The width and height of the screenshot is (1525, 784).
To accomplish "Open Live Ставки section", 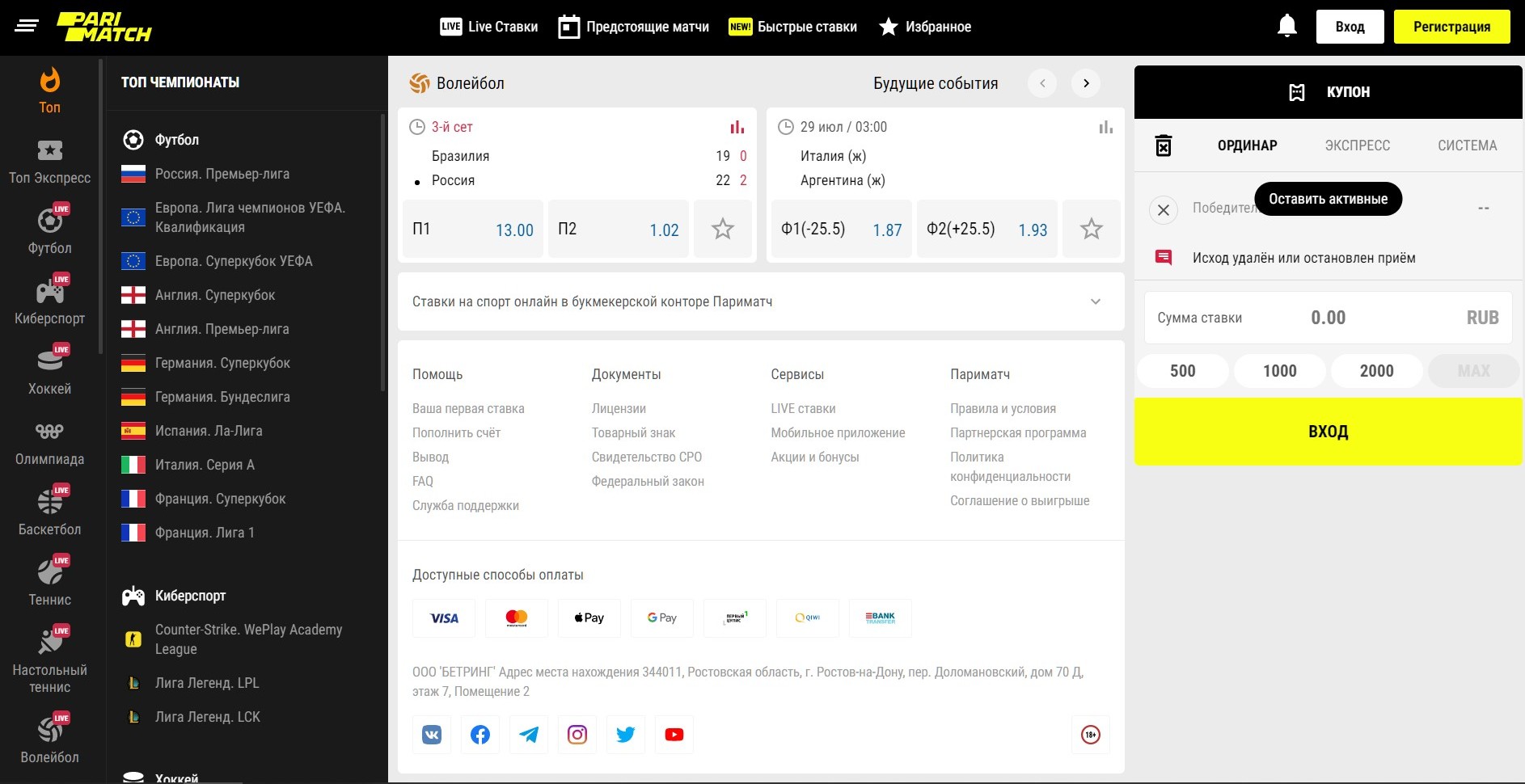I will coord(489,27).
